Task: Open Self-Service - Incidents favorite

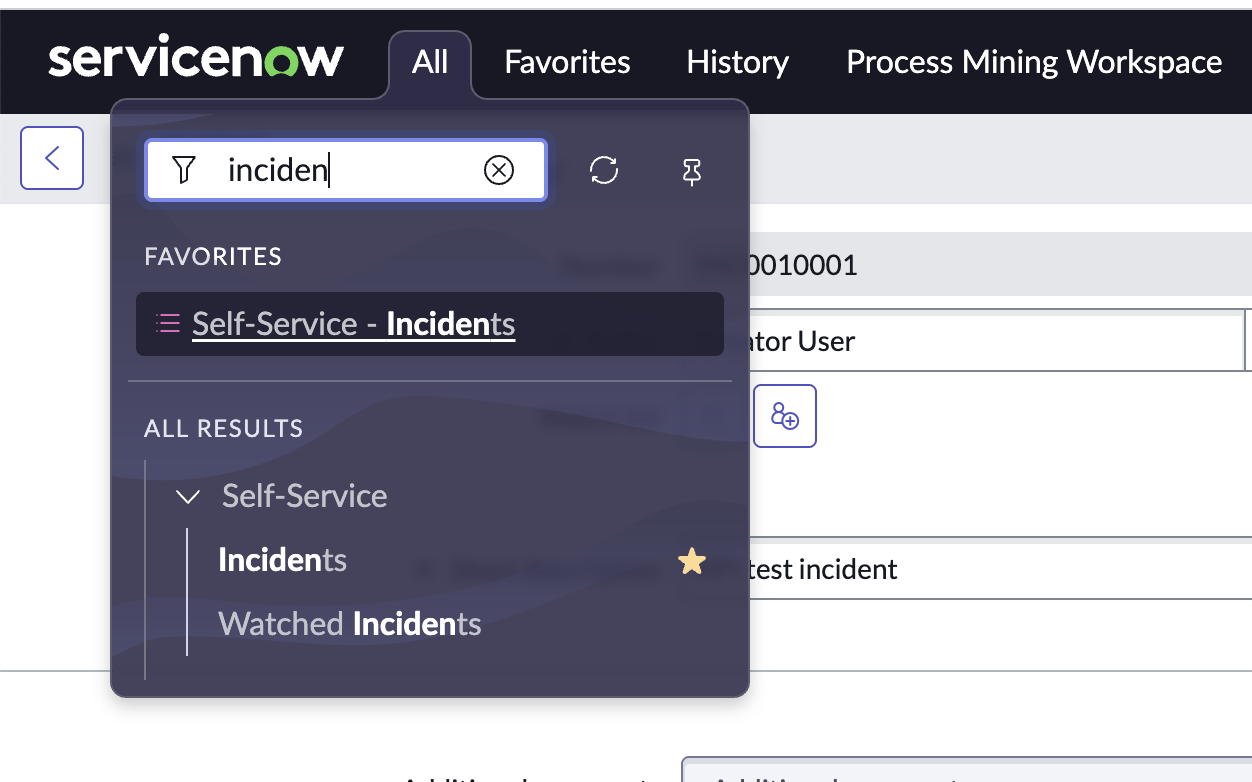Action: pyautogui.click(x=354, y=323)
